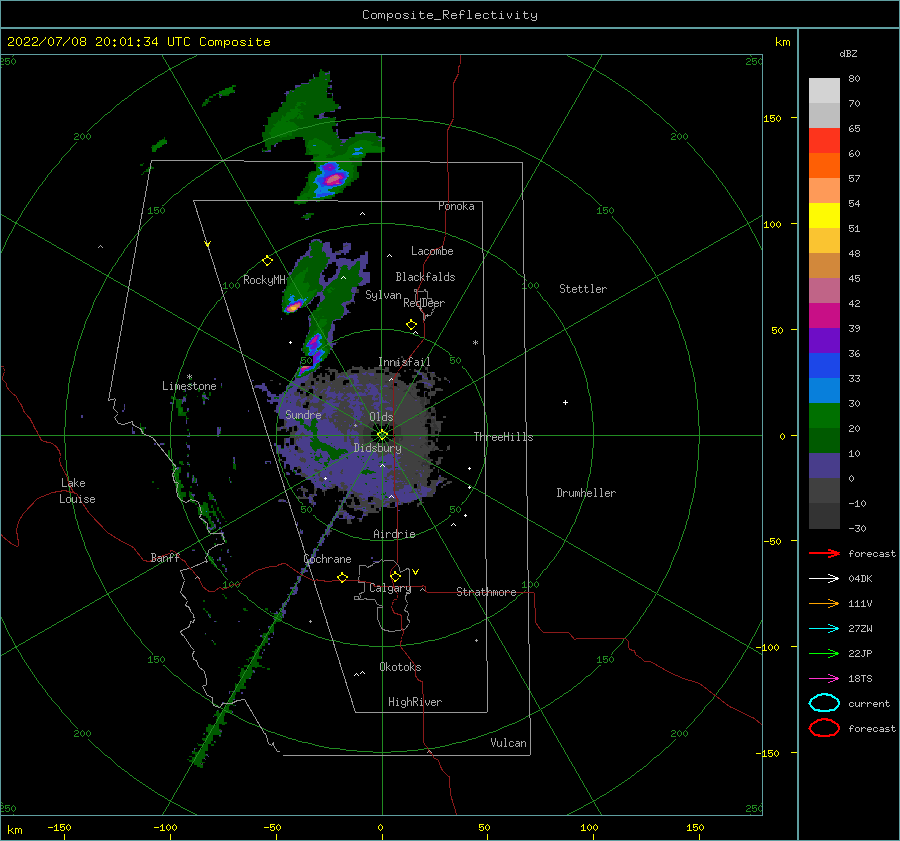The height and width of the screenshot is (841, 900).
Task: Click the bright green 20-30 dBZ swatch
Action: coord(824,416)
